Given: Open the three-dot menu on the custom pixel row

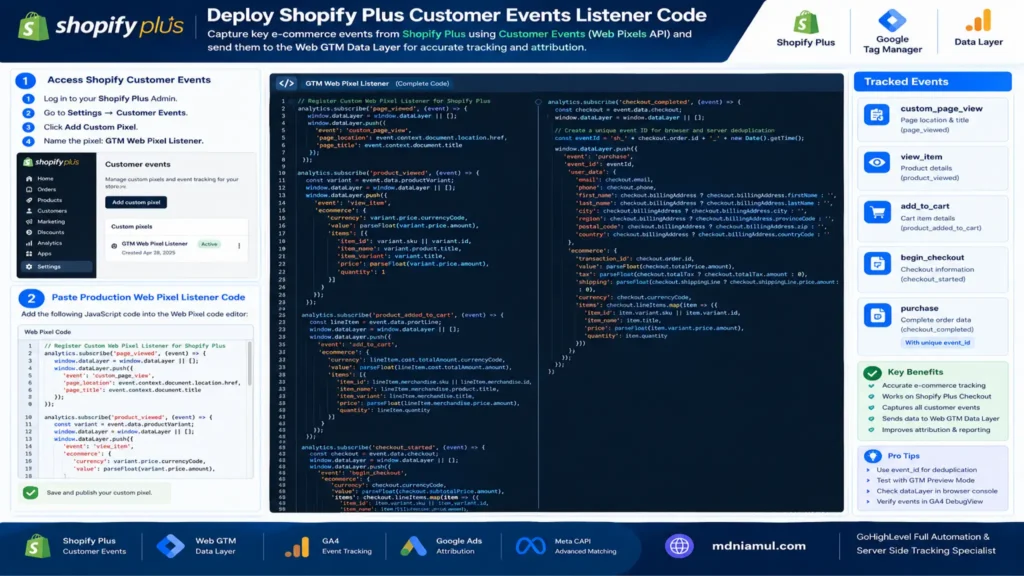Looking at the screenshot, I should 239,246.
